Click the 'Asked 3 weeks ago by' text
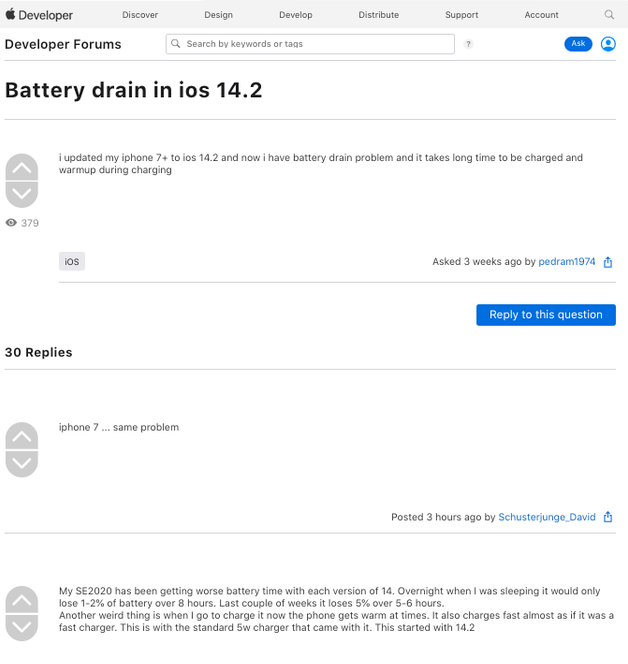The width and height of the screenshot is (628, 664). (484, 262)
